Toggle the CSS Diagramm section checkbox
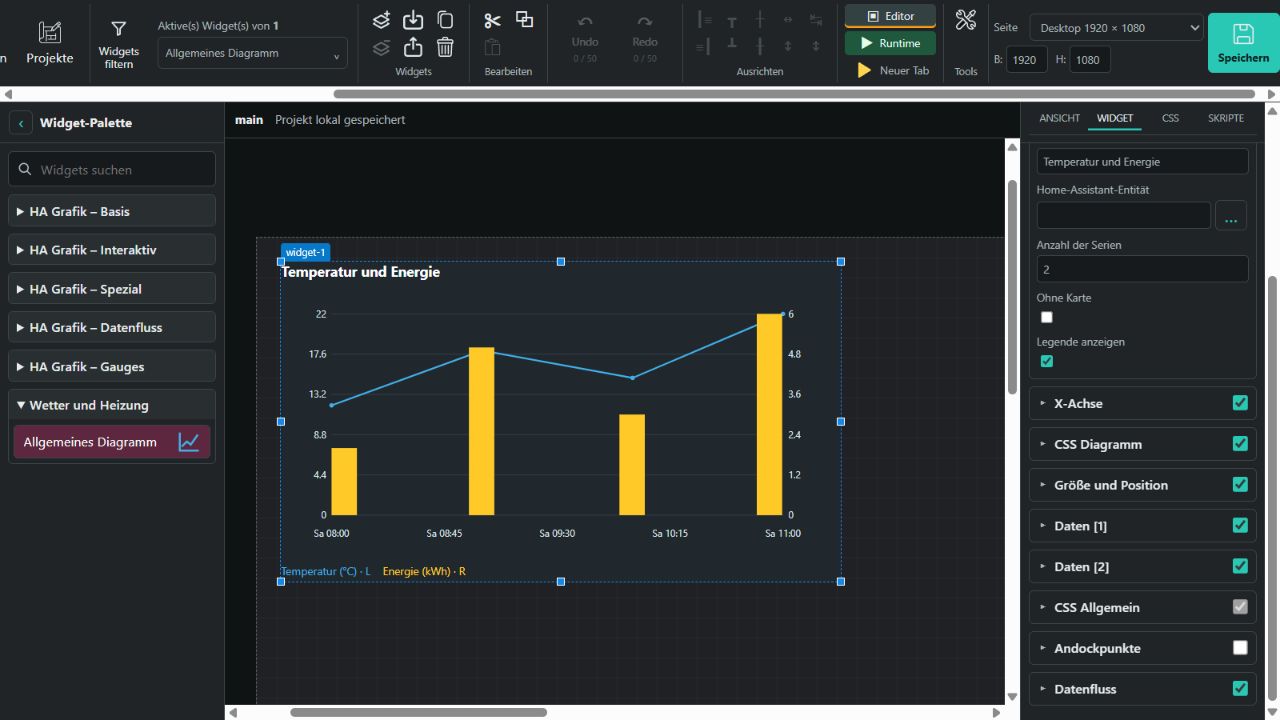The width and height of the screenshot is (1280, 720). (1240, 444)
